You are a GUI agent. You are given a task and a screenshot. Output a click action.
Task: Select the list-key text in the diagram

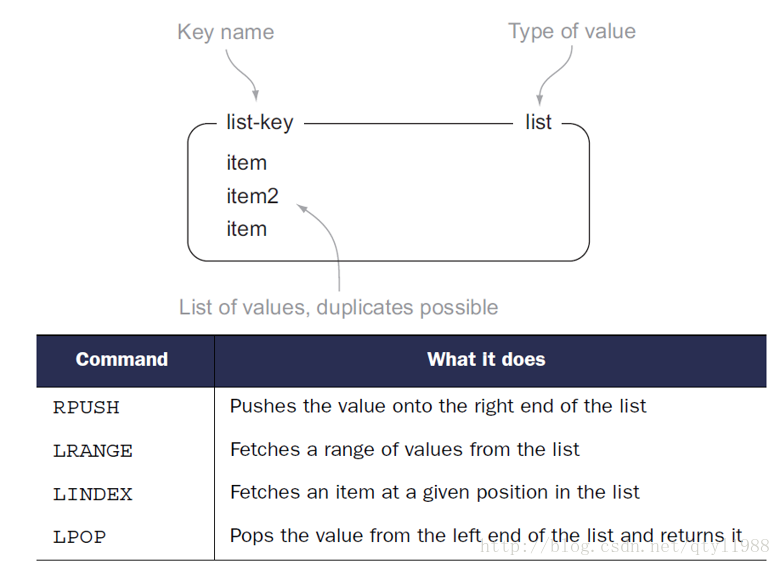(260, 122)
